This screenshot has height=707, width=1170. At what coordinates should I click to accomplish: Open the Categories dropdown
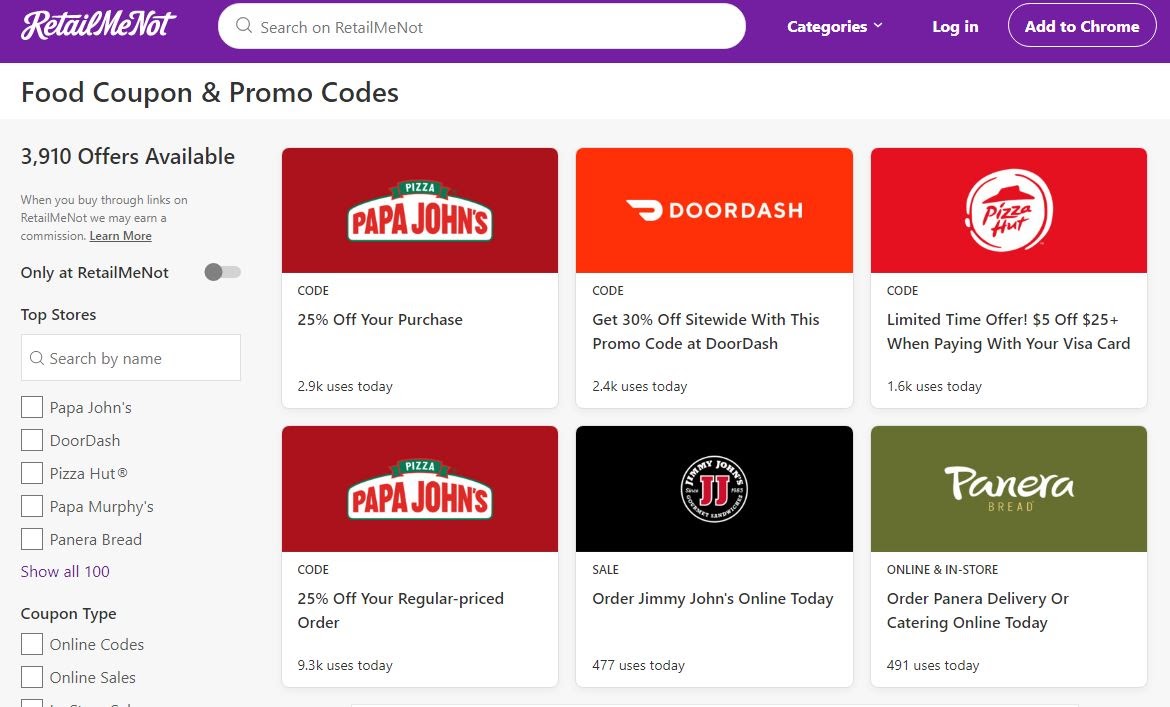click(834, 26)
